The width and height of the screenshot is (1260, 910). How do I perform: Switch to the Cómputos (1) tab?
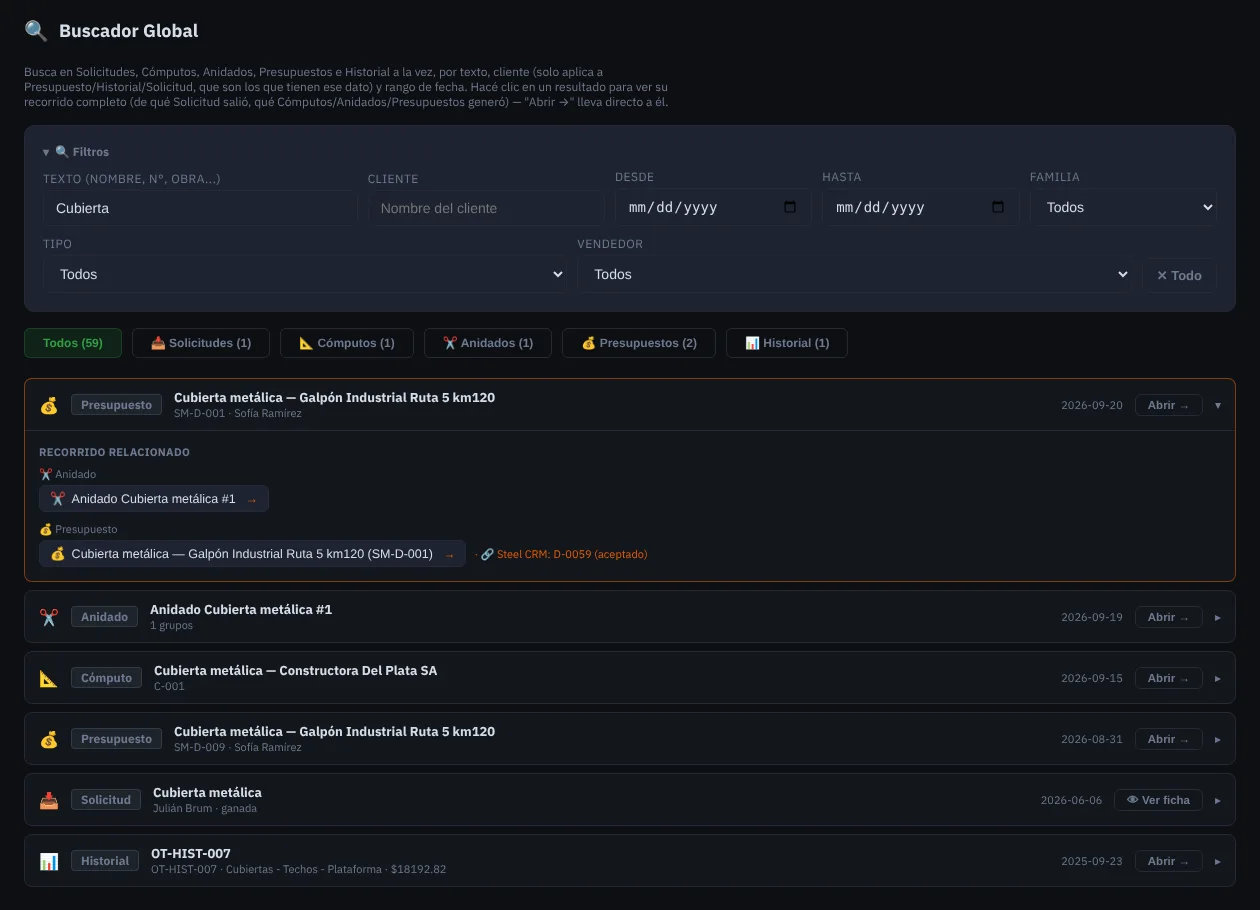pyautogui.click(x=347, y=343)
